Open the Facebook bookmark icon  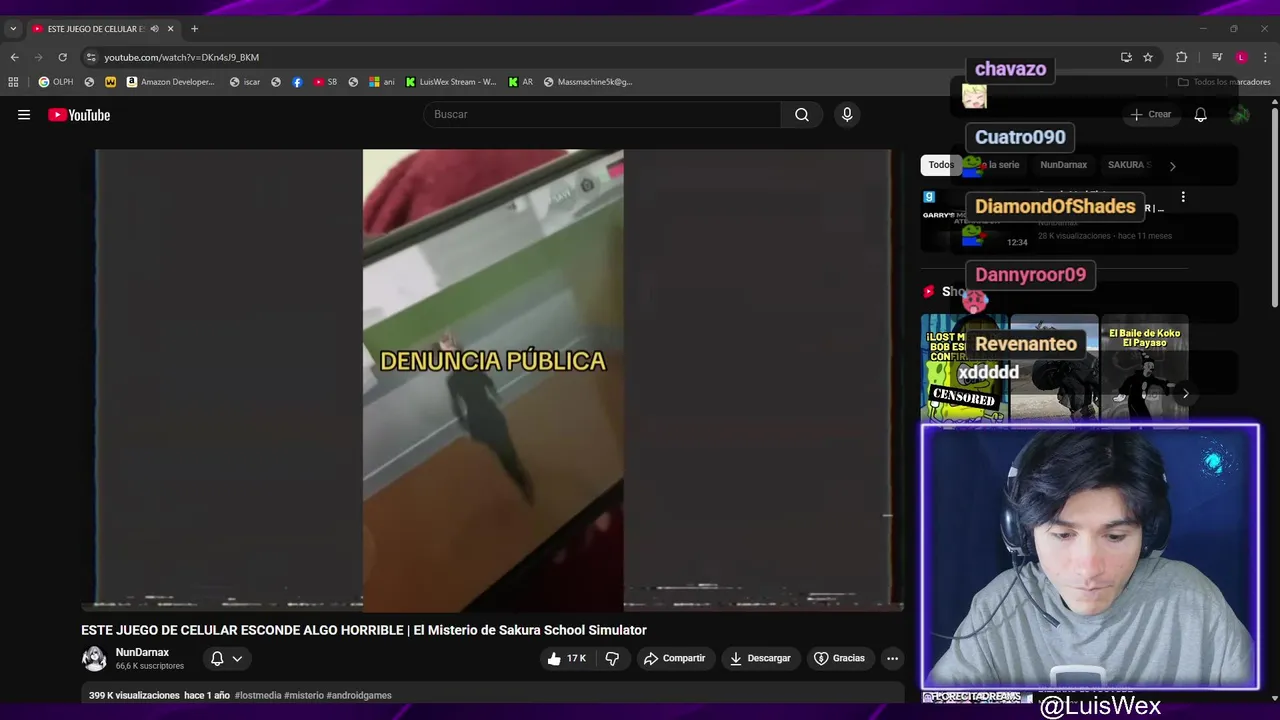[297, 82]
